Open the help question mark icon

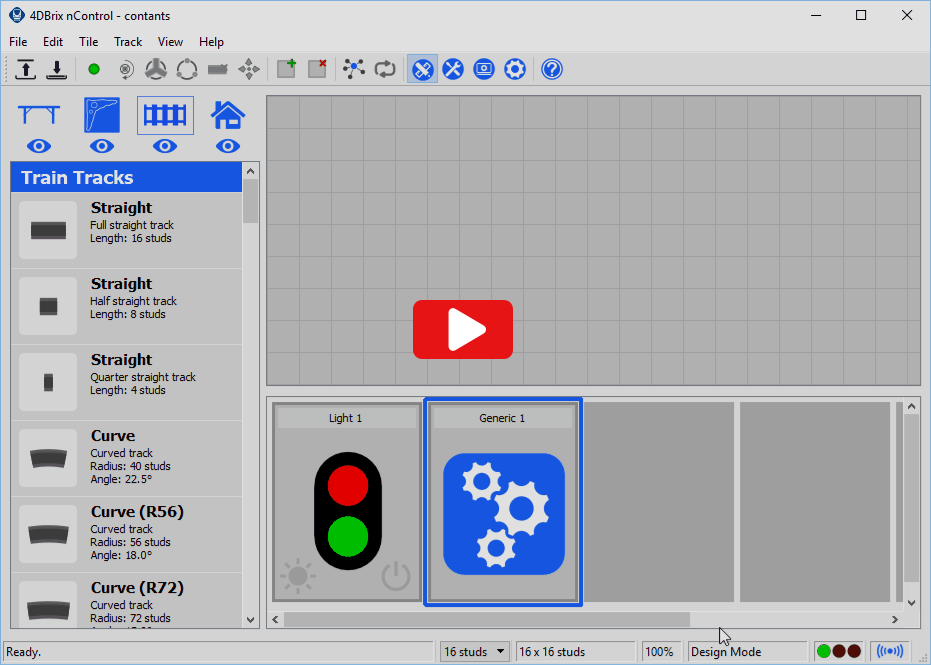552,69
